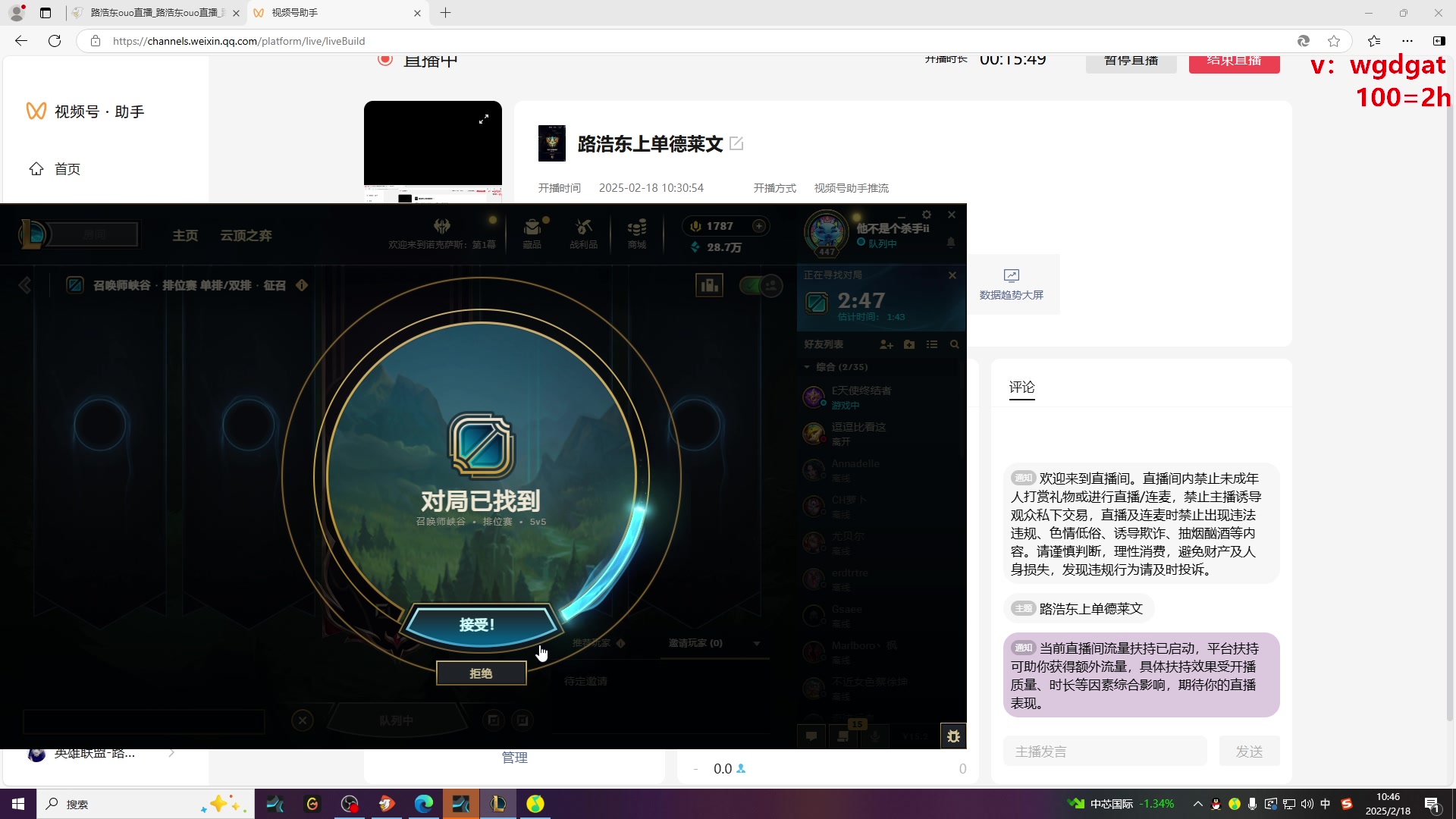Click the League logo play button
This screenshot has height=819, width=1456.
click(x=33, y=234)
